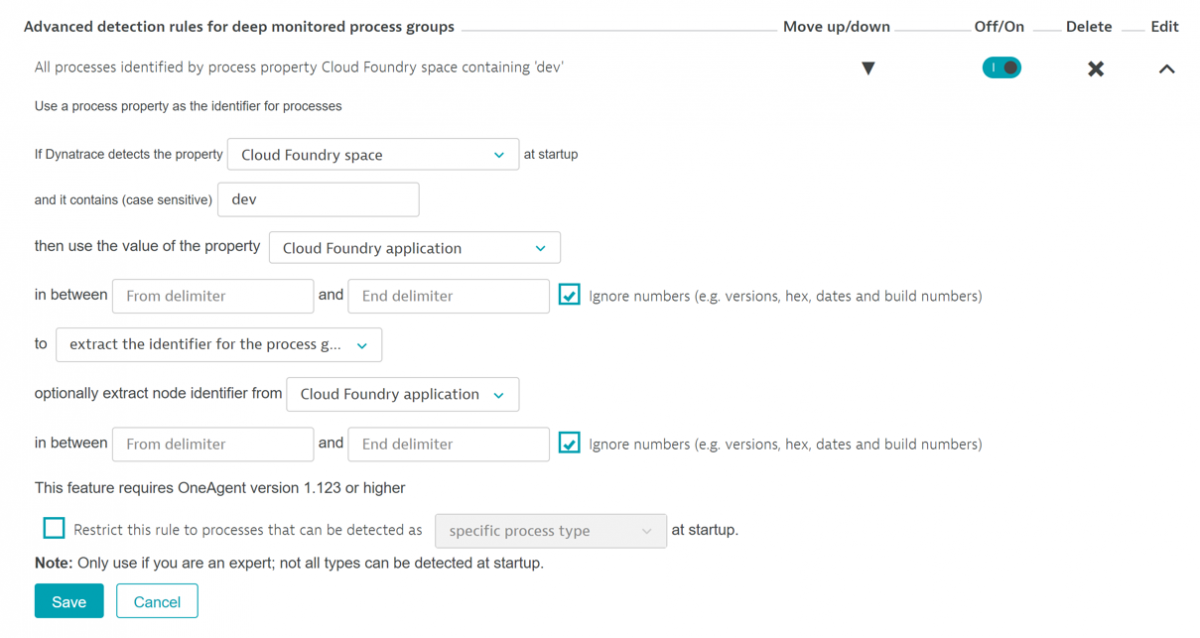1200x638 pixels.
Task: Click the Save button
Action: [x=68, y=601]
